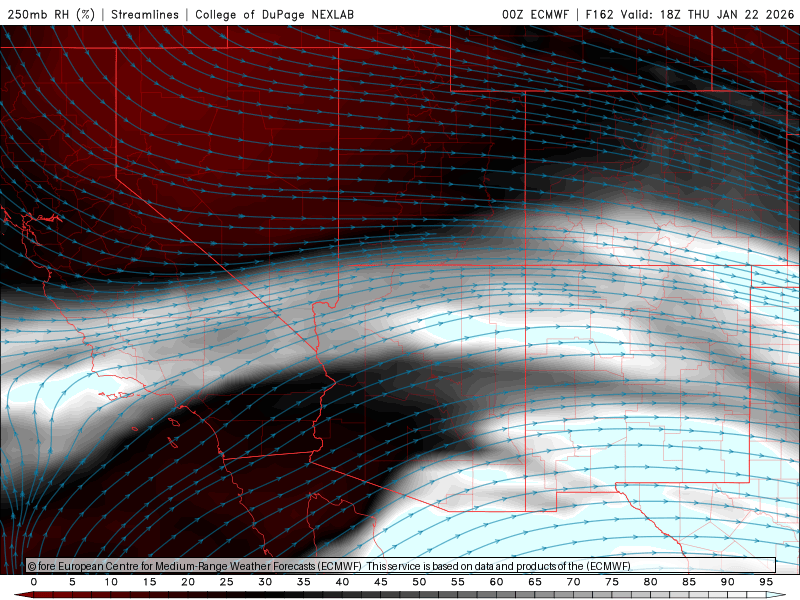Click the colorbar label '25'
This screenshot has height=600, width=800.
pyautogui.click(x=227, y=582)
